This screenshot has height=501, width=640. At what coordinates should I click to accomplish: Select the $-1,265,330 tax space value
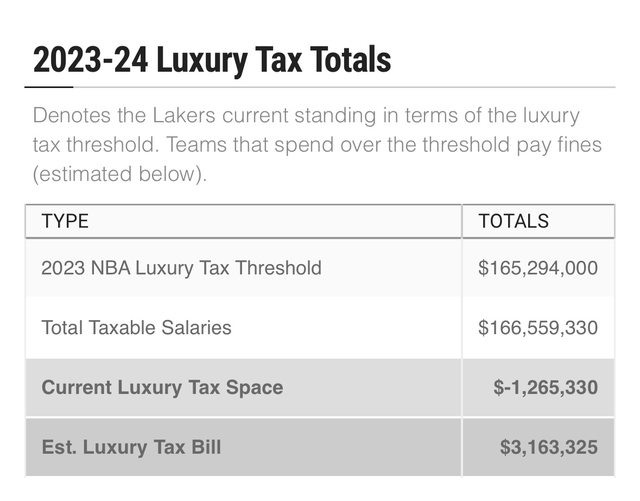pyautogui.click(x=545, y=387)
